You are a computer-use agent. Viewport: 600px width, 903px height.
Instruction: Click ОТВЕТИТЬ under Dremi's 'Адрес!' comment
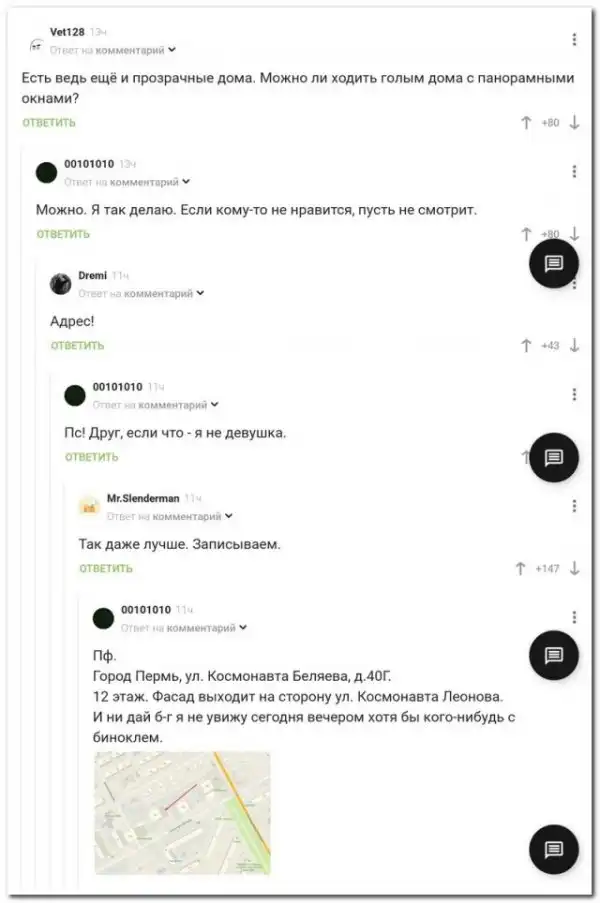click(x=77, y=346)
